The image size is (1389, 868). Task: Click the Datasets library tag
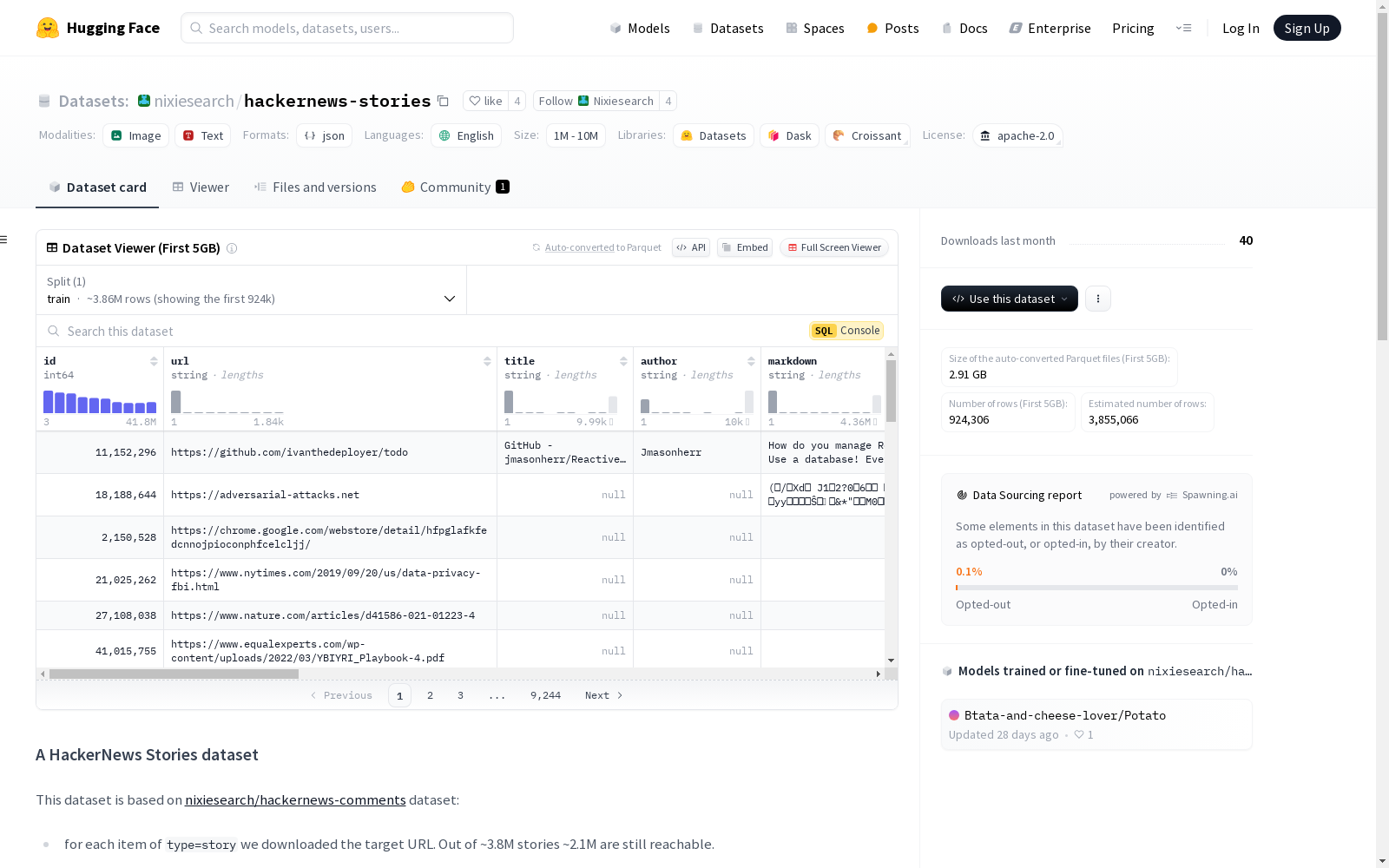click(714, 135)
